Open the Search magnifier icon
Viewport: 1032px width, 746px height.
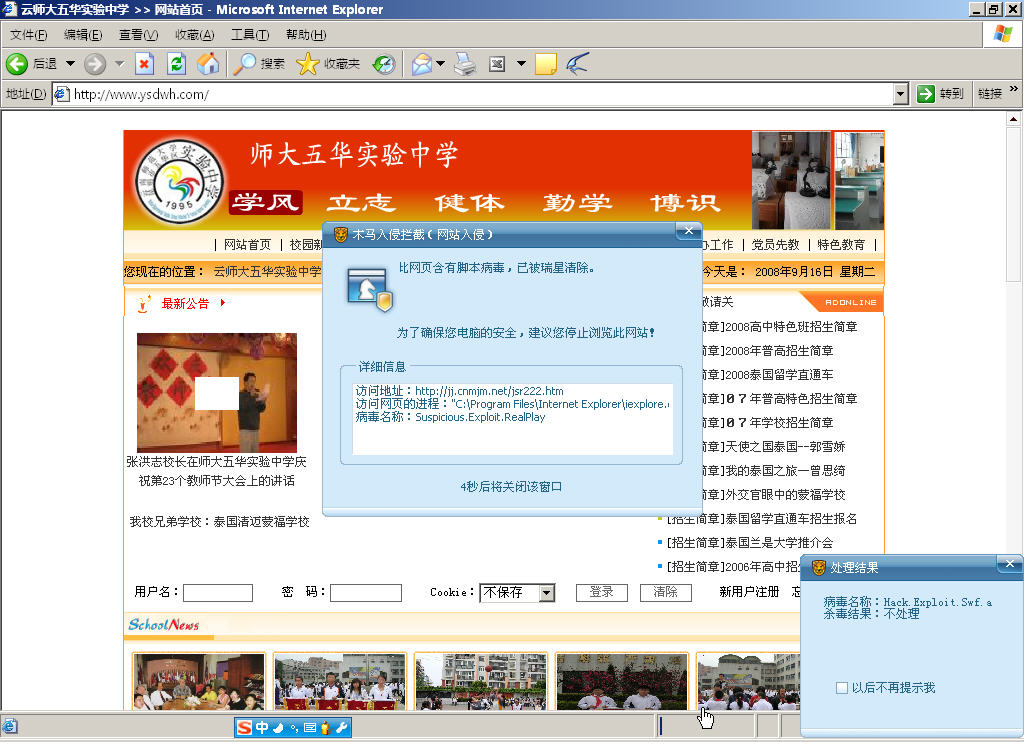click(245, 64)
